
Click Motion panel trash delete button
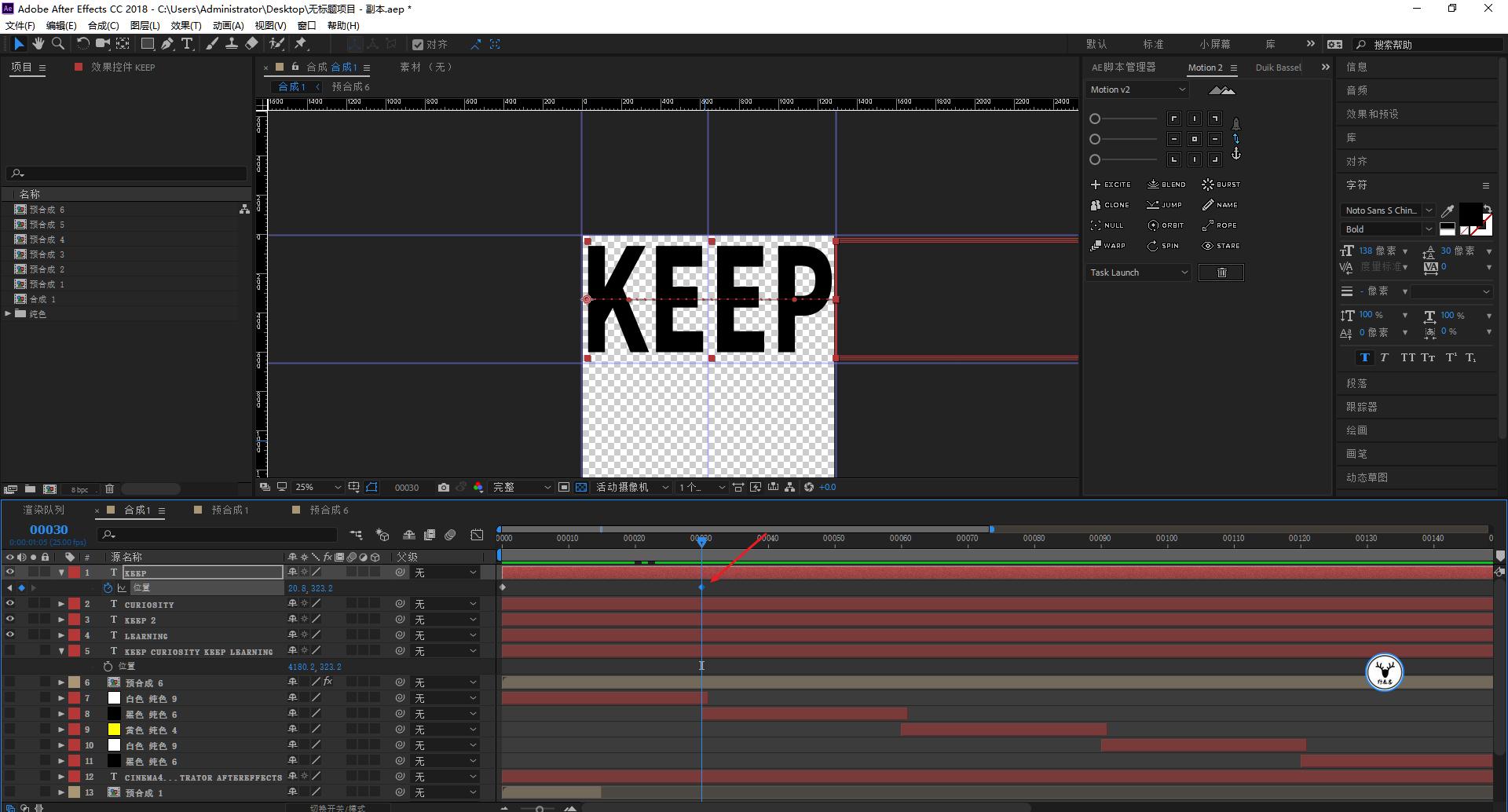(1221, 272)
